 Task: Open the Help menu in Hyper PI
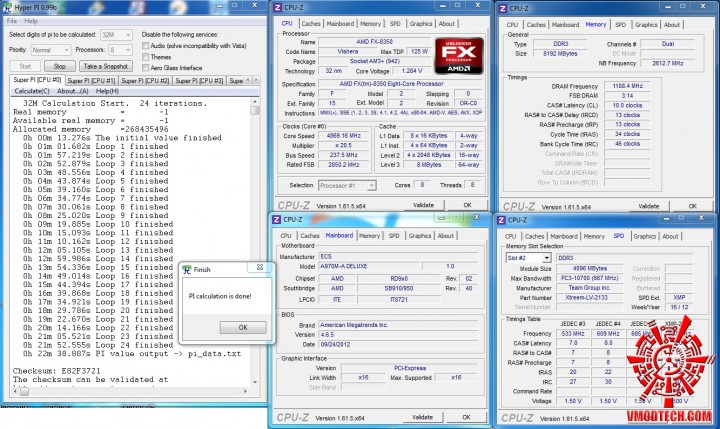click(x=31, y=21)
